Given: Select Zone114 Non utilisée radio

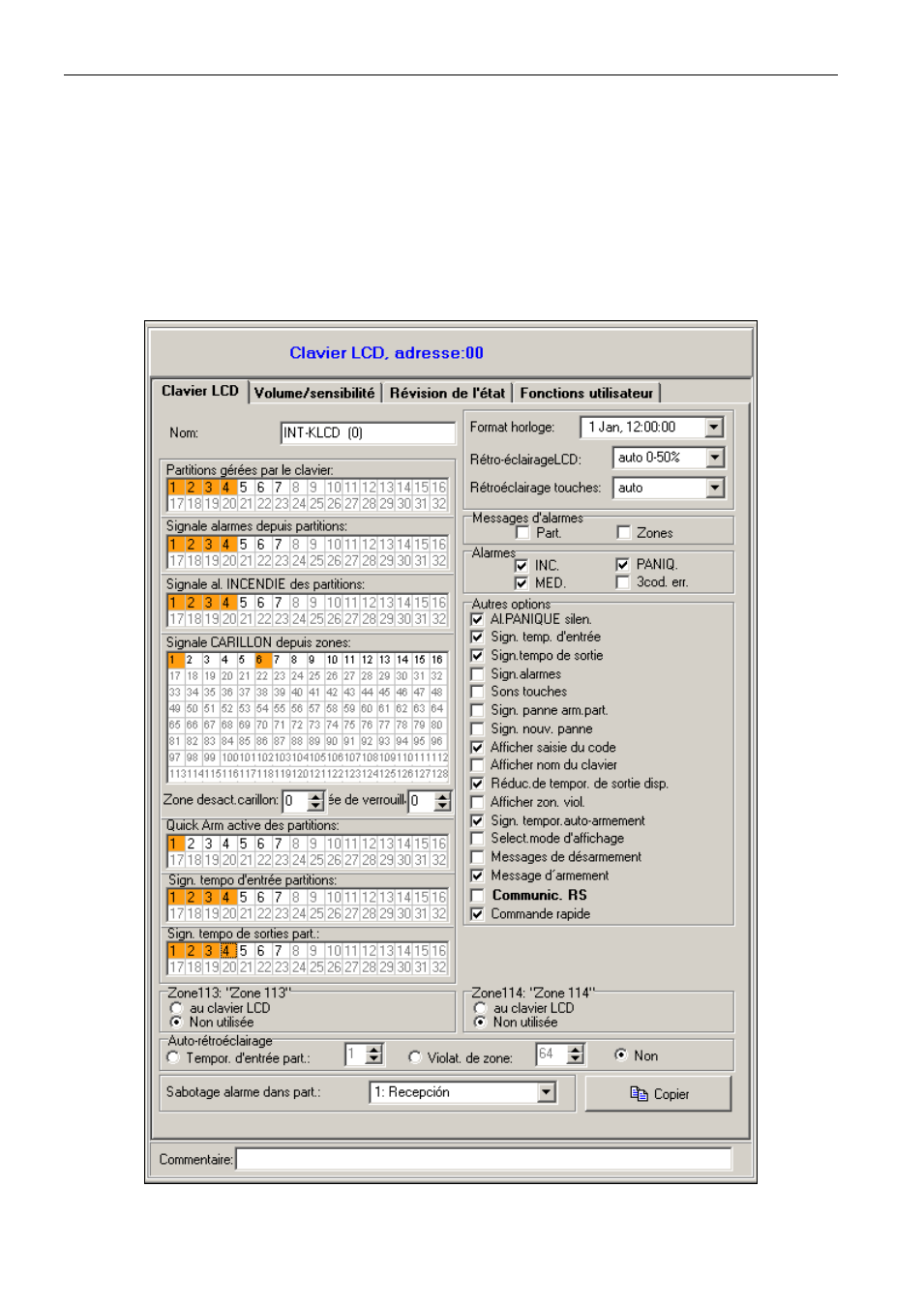Looking at the screenshot, I should coord(480,1022).
